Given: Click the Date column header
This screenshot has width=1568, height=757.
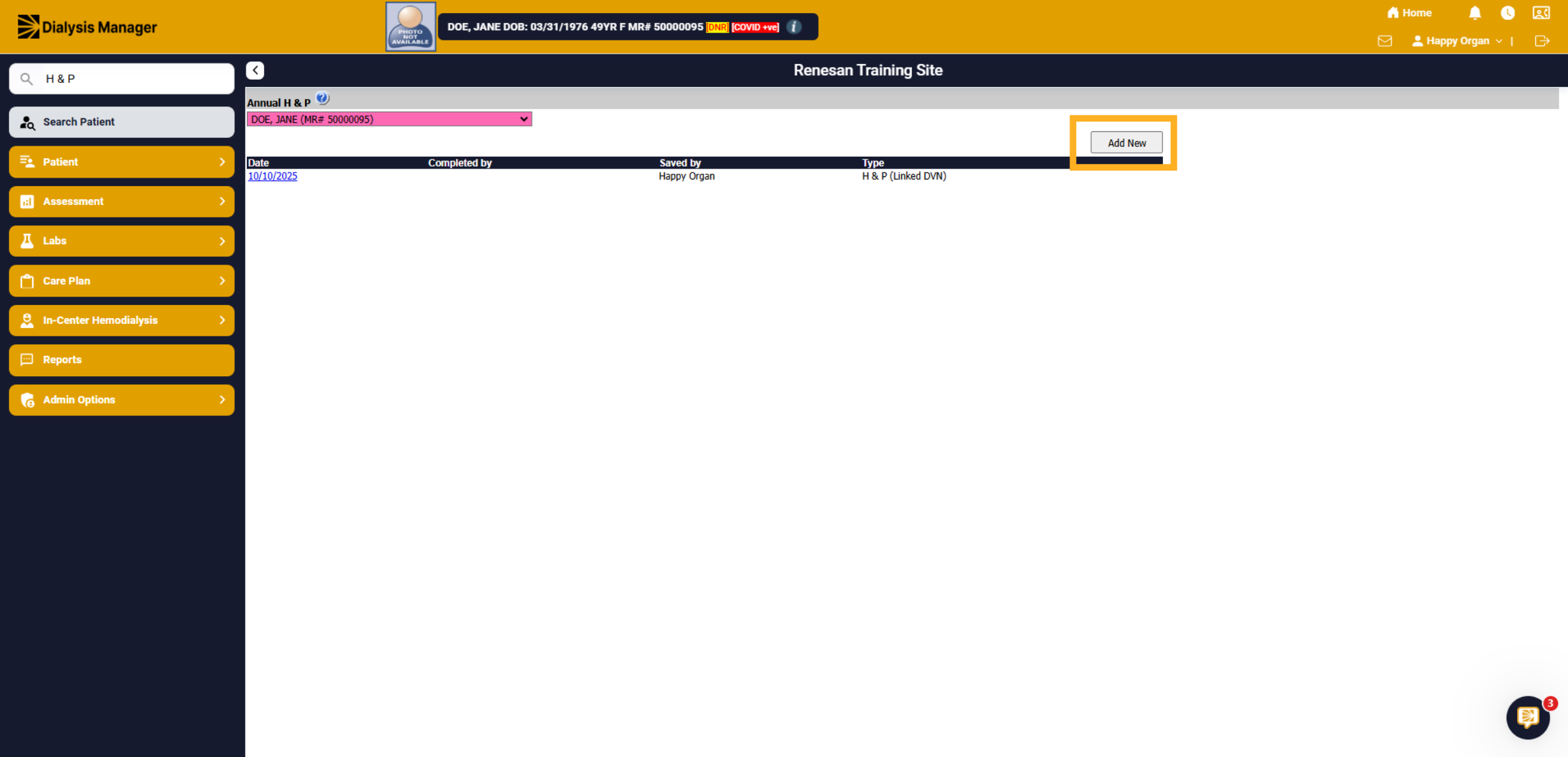Looking at the screenshot, I should click(x=258, y=163).
